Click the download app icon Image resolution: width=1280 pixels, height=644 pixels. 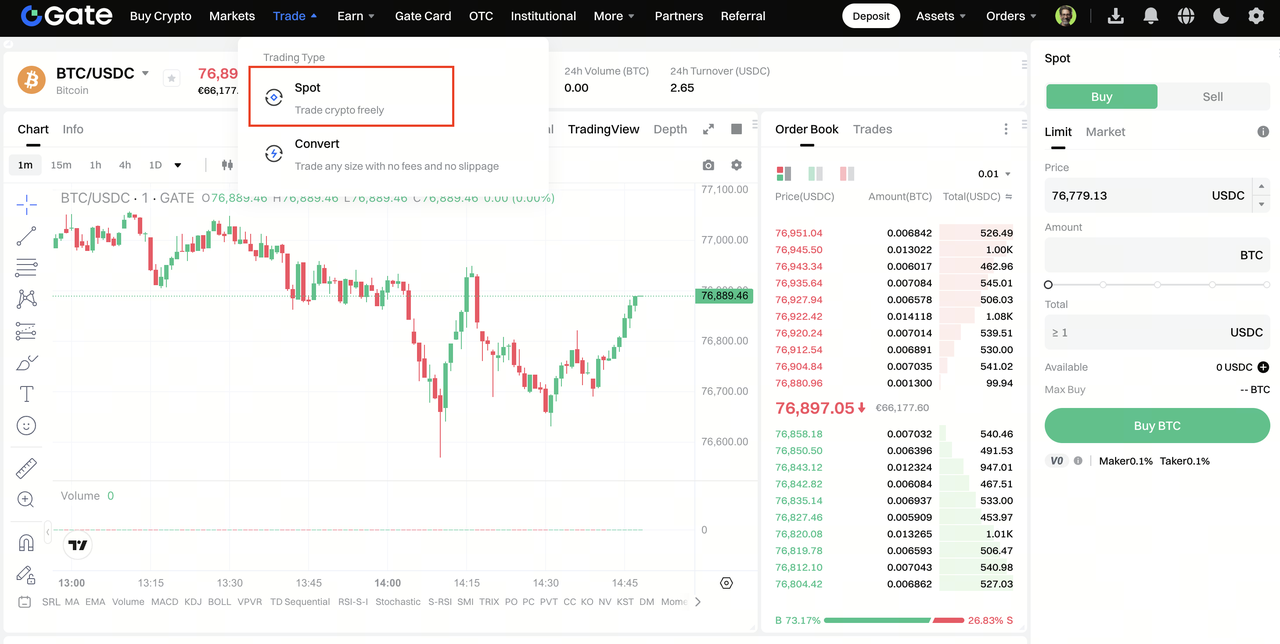pos(1116,16)
